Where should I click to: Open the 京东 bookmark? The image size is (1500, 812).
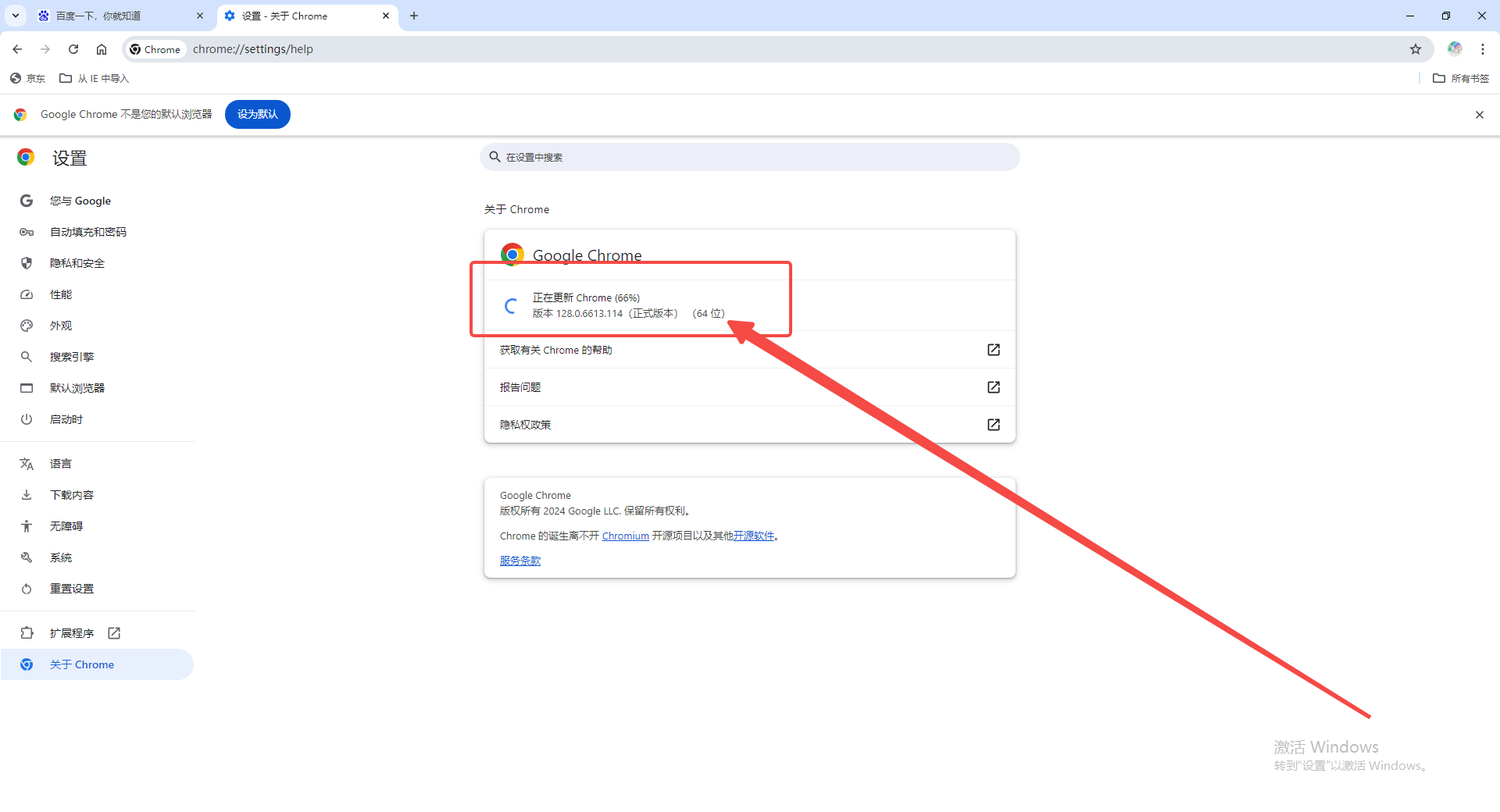point(28,78)
